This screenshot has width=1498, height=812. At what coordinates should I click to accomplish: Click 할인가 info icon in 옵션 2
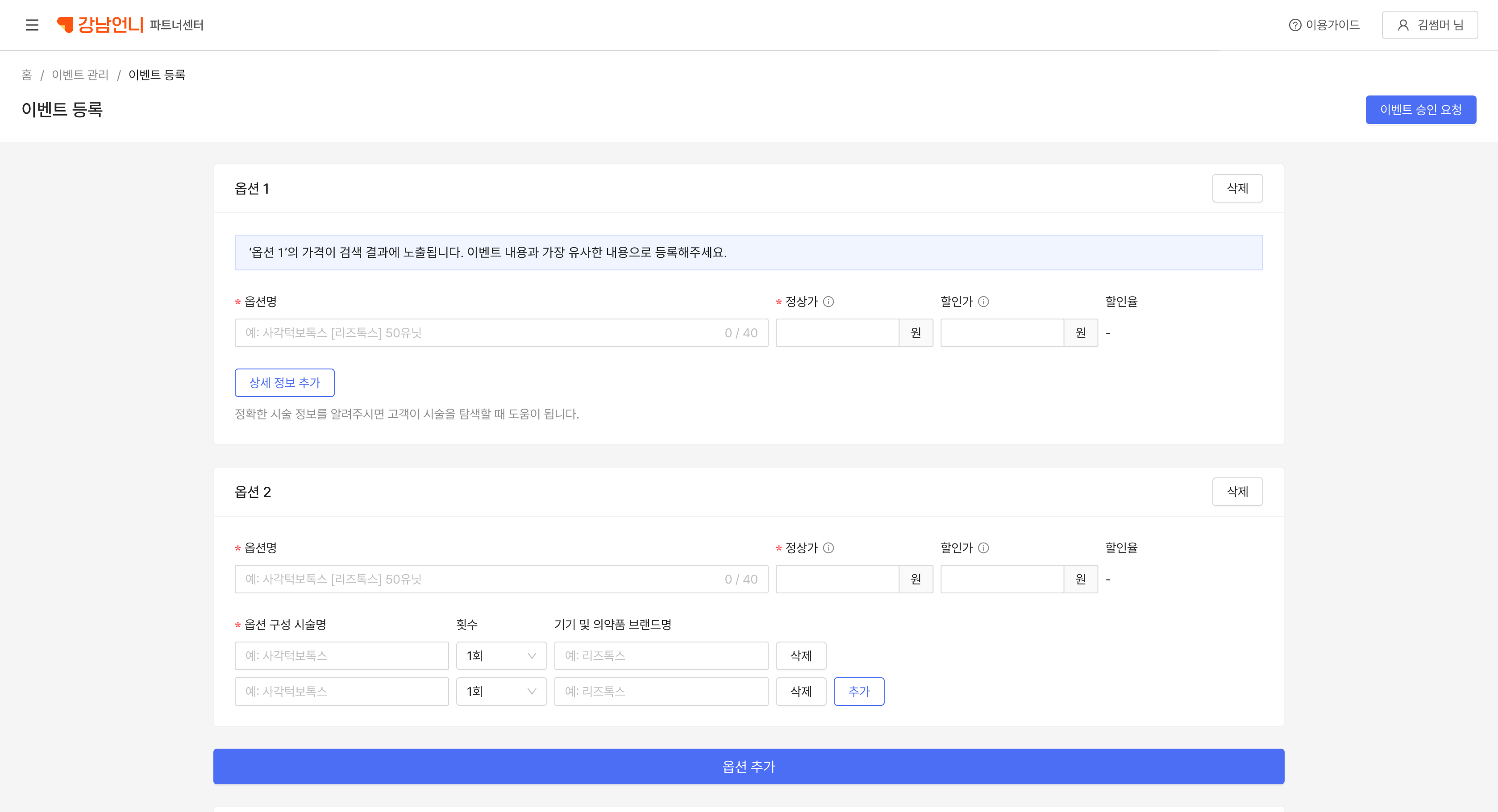coord(983,548)
